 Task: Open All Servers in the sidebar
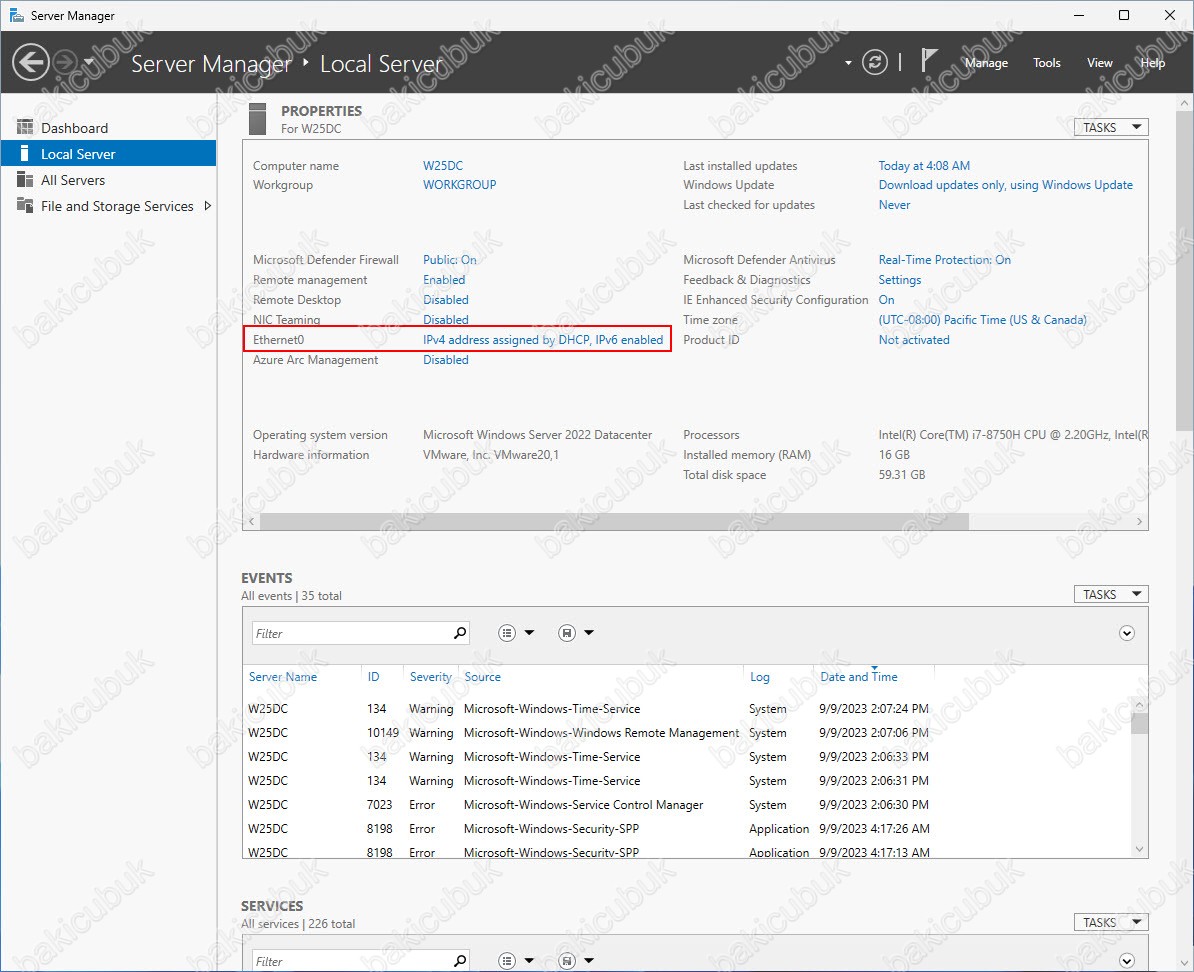click(x=72, y=180)
